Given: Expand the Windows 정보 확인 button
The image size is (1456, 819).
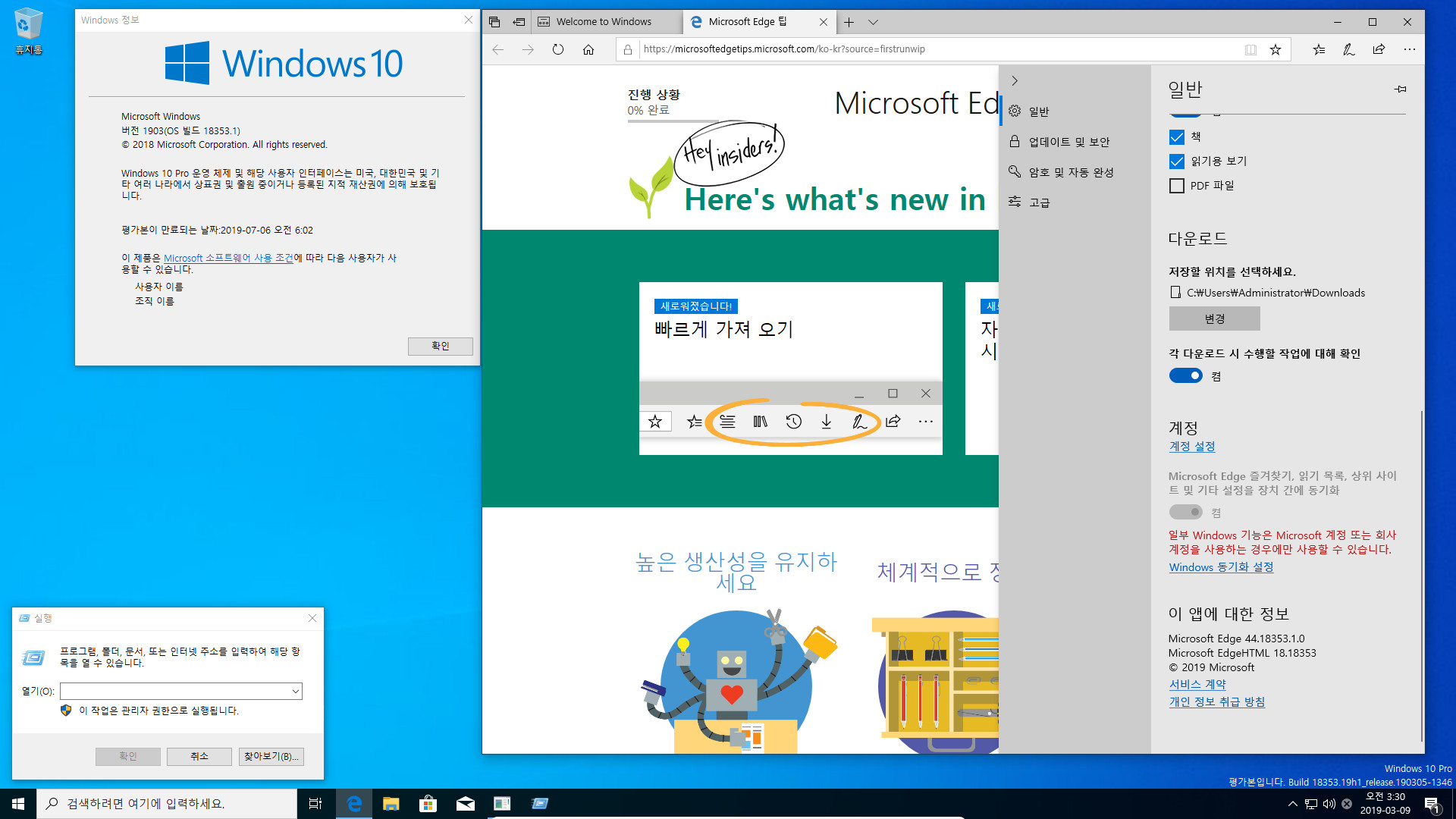Looking at the screenshot, I should click(440, 345).
